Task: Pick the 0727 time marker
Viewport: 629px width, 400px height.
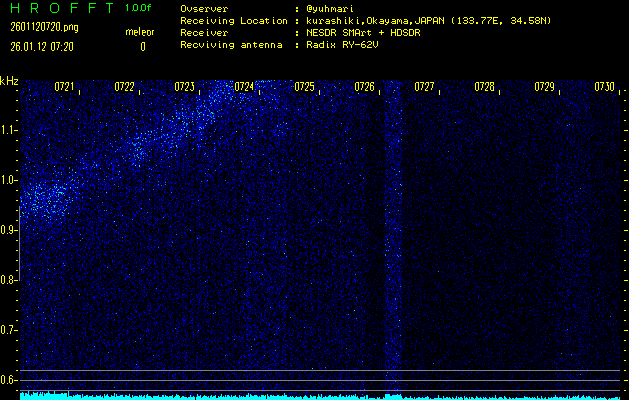Action: pos(424,87)
